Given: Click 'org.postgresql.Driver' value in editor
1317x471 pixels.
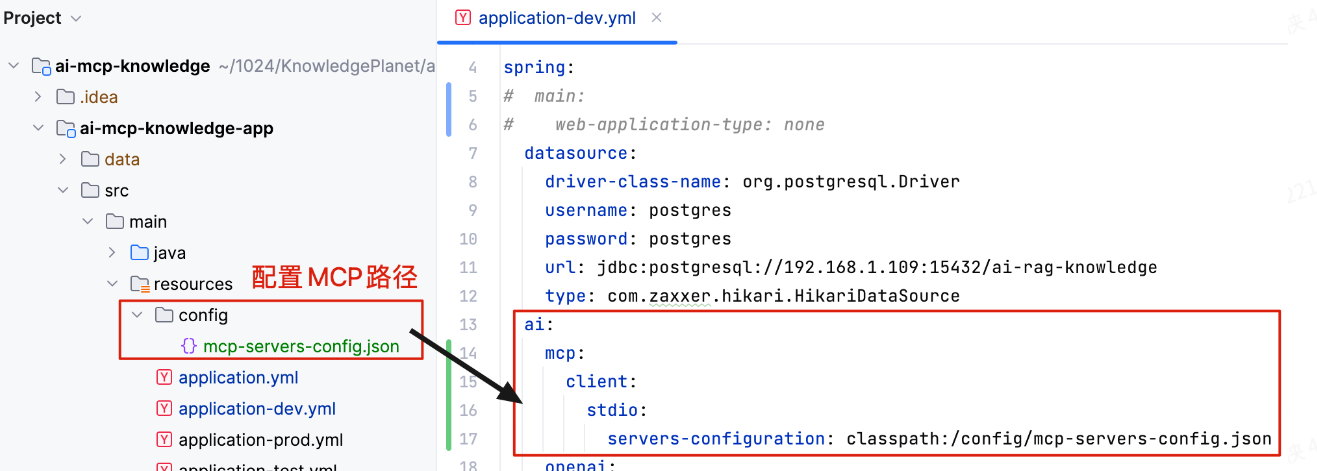Looking at the screenshot, I should [x=851, y=182].
